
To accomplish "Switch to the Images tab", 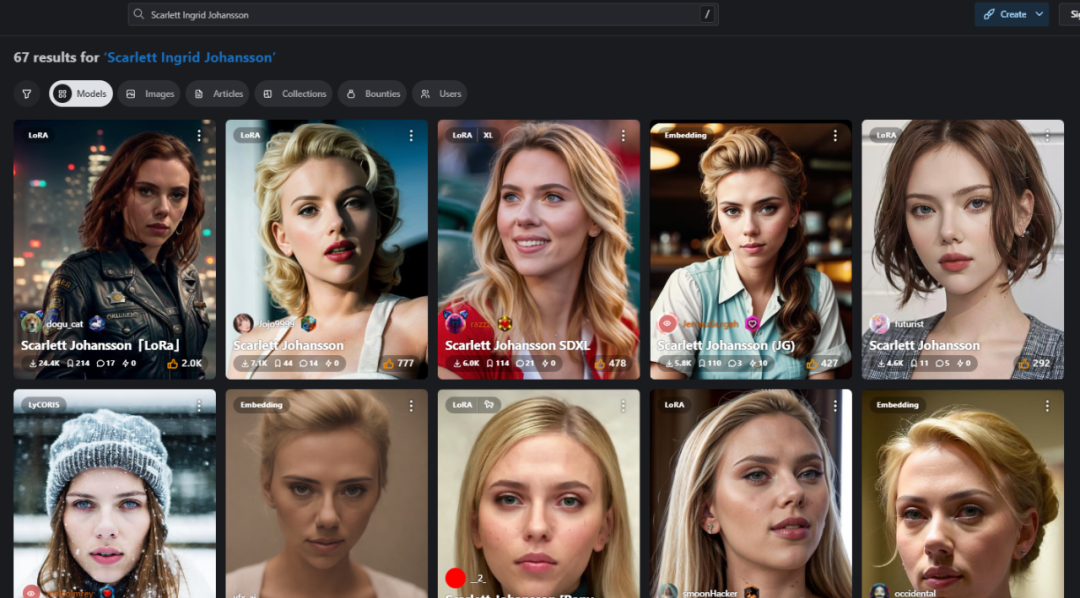I will [149, 94].
